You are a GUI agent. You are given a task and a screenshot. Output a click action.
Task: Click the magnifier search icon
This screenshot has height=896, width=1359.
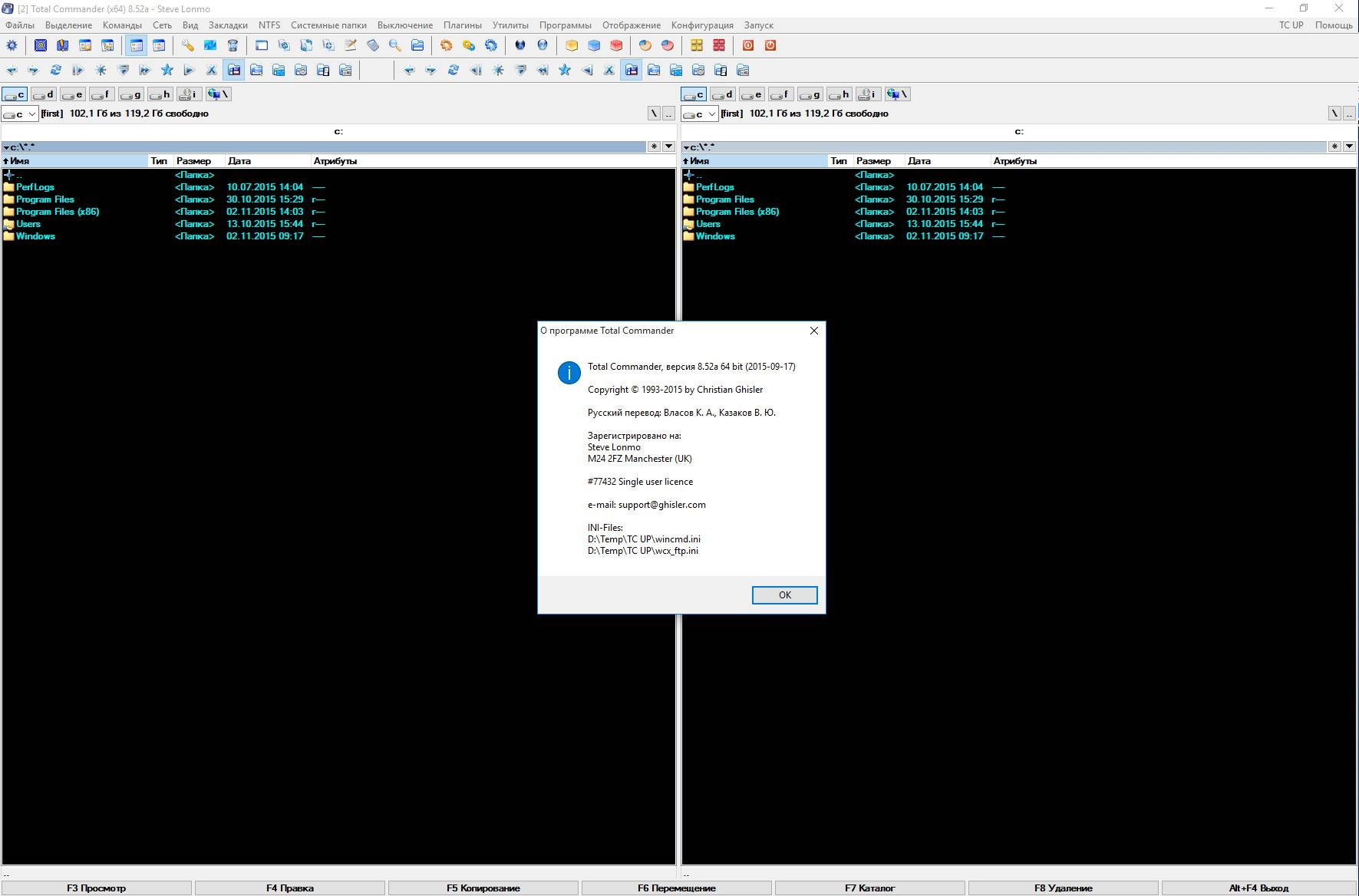coord(395,45)
